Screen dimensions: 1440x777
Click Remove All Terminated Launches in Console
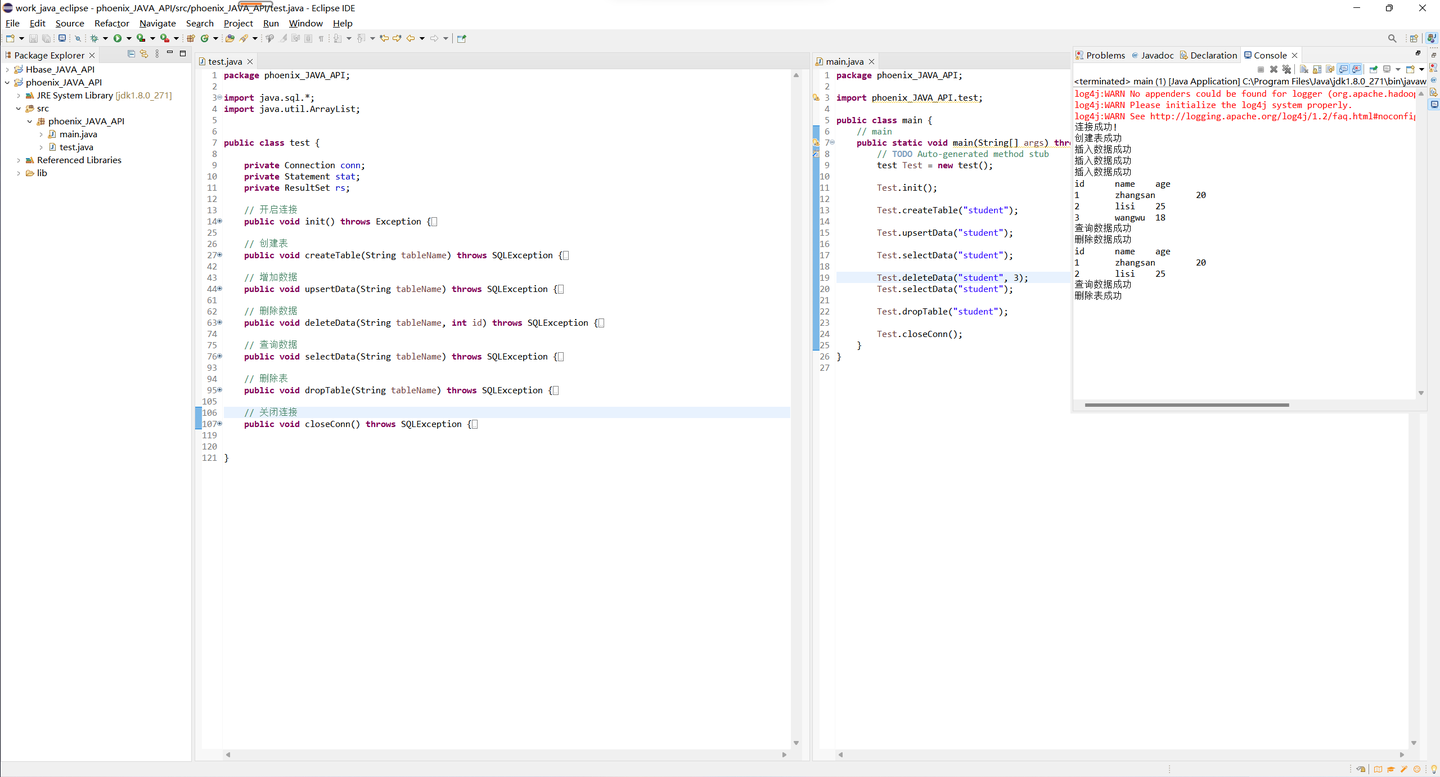(1286, 70)
